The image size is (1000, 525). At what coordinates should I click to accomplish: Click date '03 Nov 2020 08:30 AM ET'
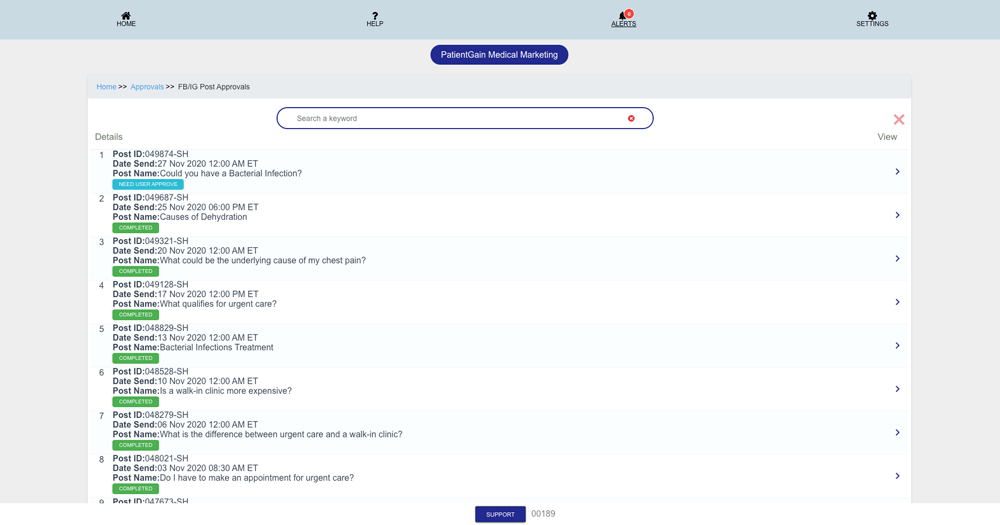click(208, 468)
